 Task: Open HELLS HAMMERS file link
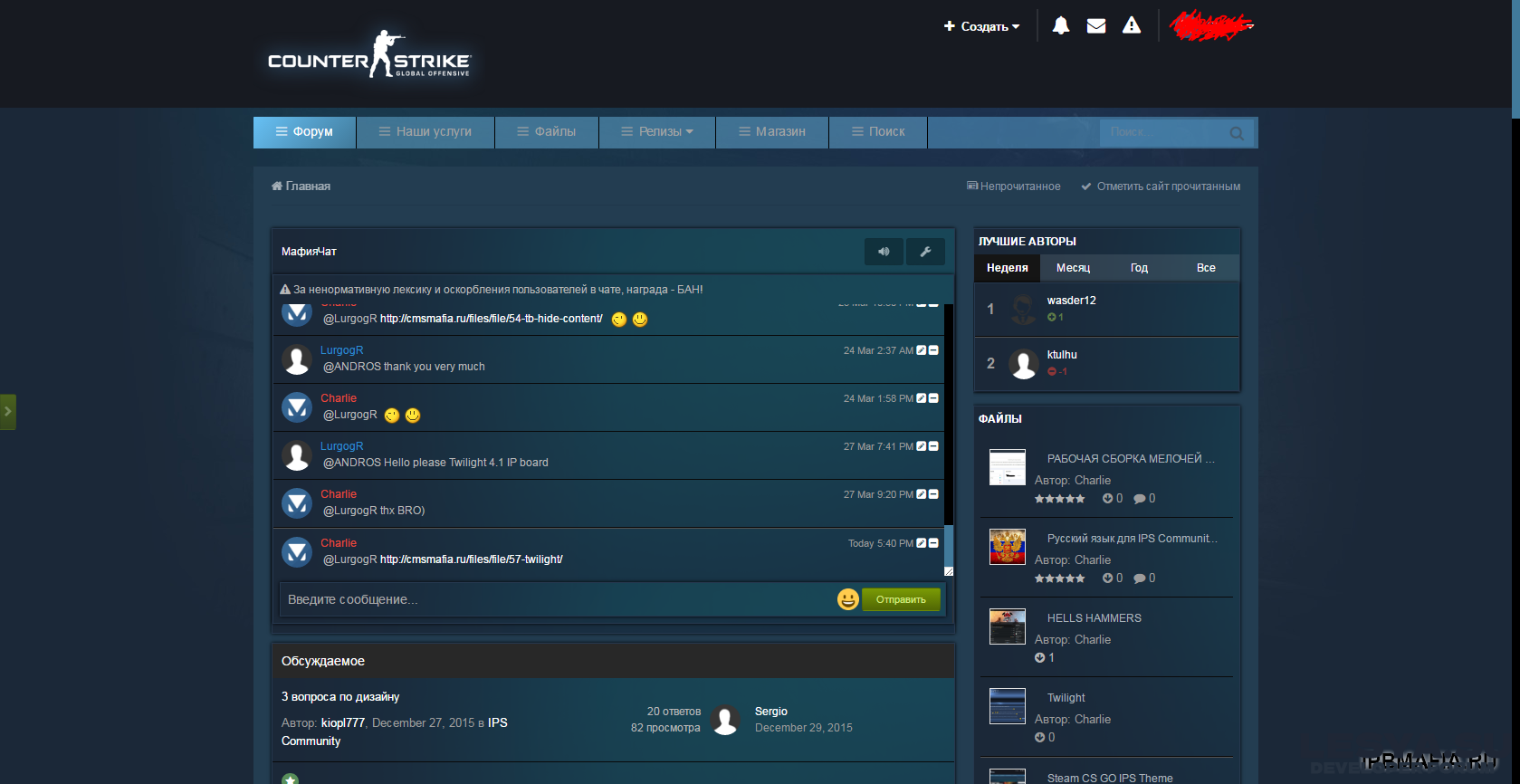[x=1095, y=618]
